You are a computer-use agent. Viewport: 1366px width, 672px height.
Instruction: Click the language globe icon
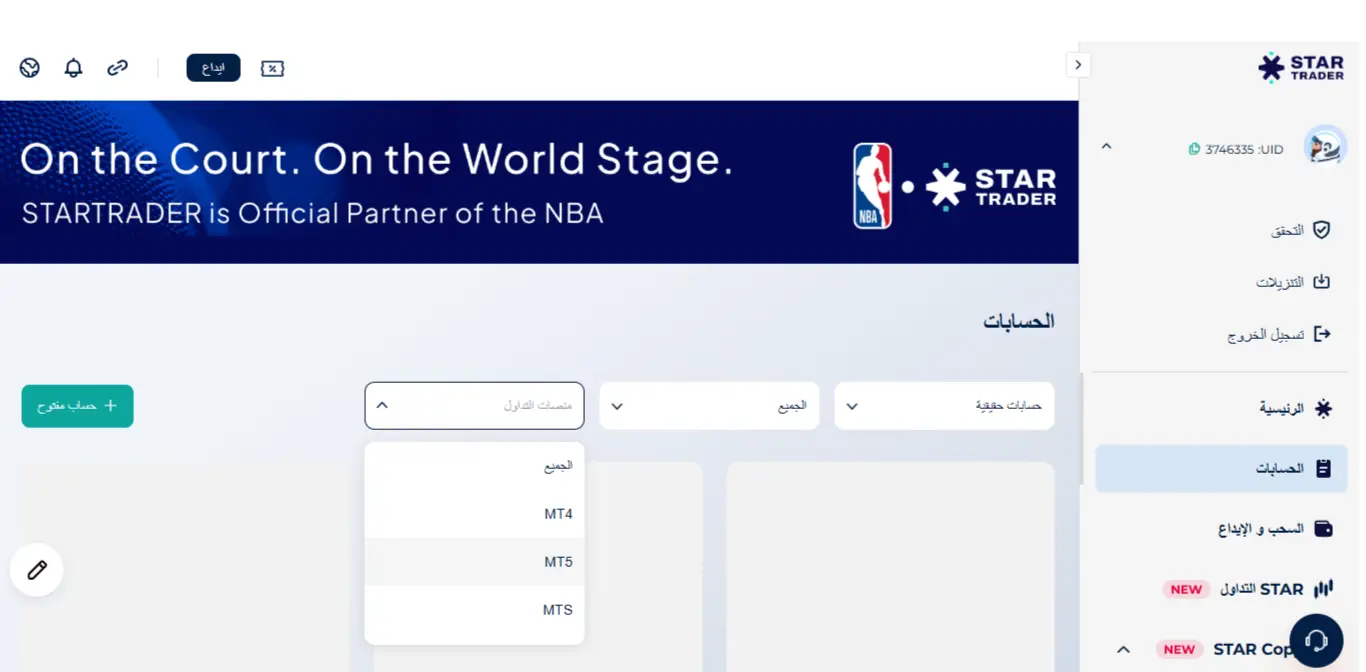pyautogui.click(x=30, y=68)
